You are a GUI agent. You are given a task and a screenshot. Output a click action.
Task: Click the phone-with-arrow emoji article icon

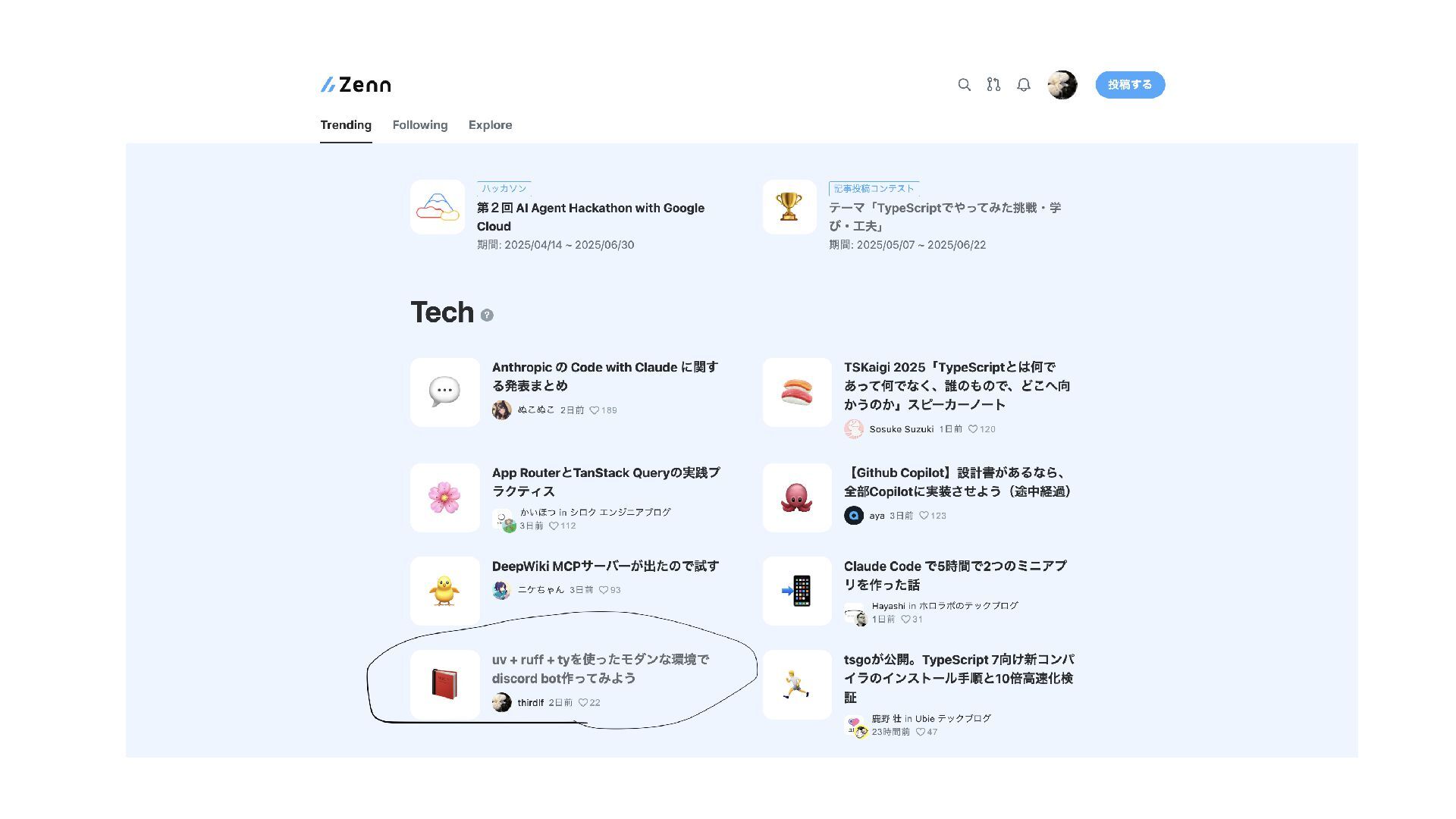(x=797, y=591)
